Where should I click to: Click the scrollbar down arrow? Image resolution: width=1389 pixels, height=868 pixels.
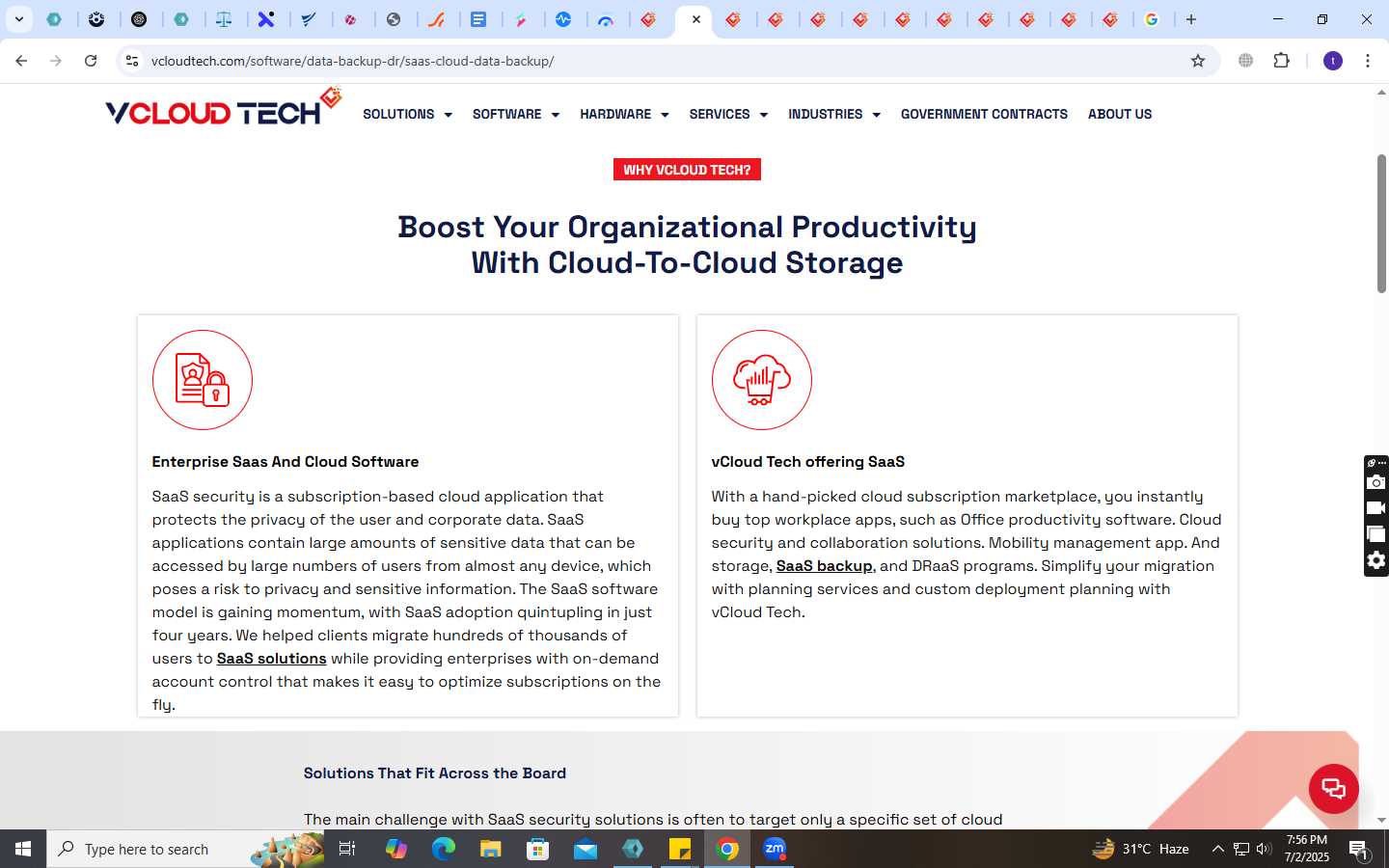point(1381,820)
